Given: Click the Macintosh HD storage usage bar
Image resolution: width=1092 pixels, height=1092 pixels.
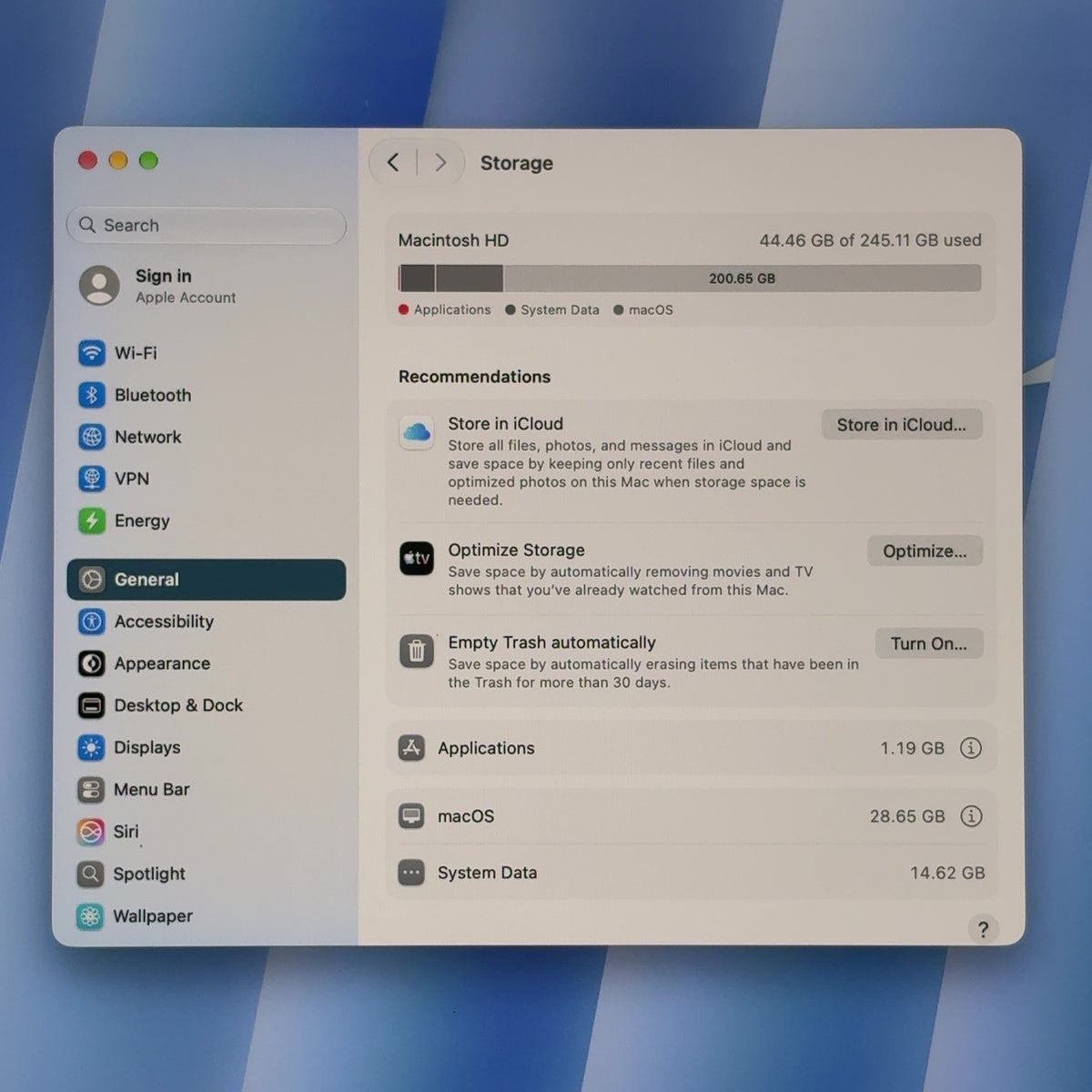Looking at the screenshot, I should tap(690, 278).
